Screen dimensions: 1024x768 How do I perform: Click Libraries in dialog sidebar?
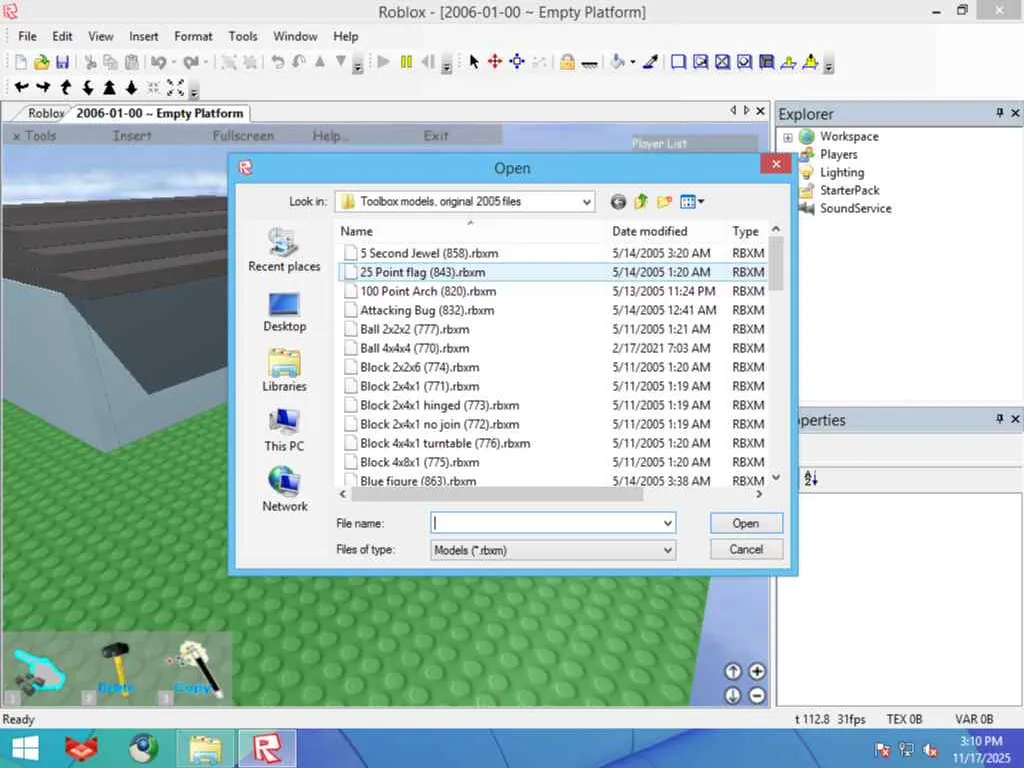284,370
